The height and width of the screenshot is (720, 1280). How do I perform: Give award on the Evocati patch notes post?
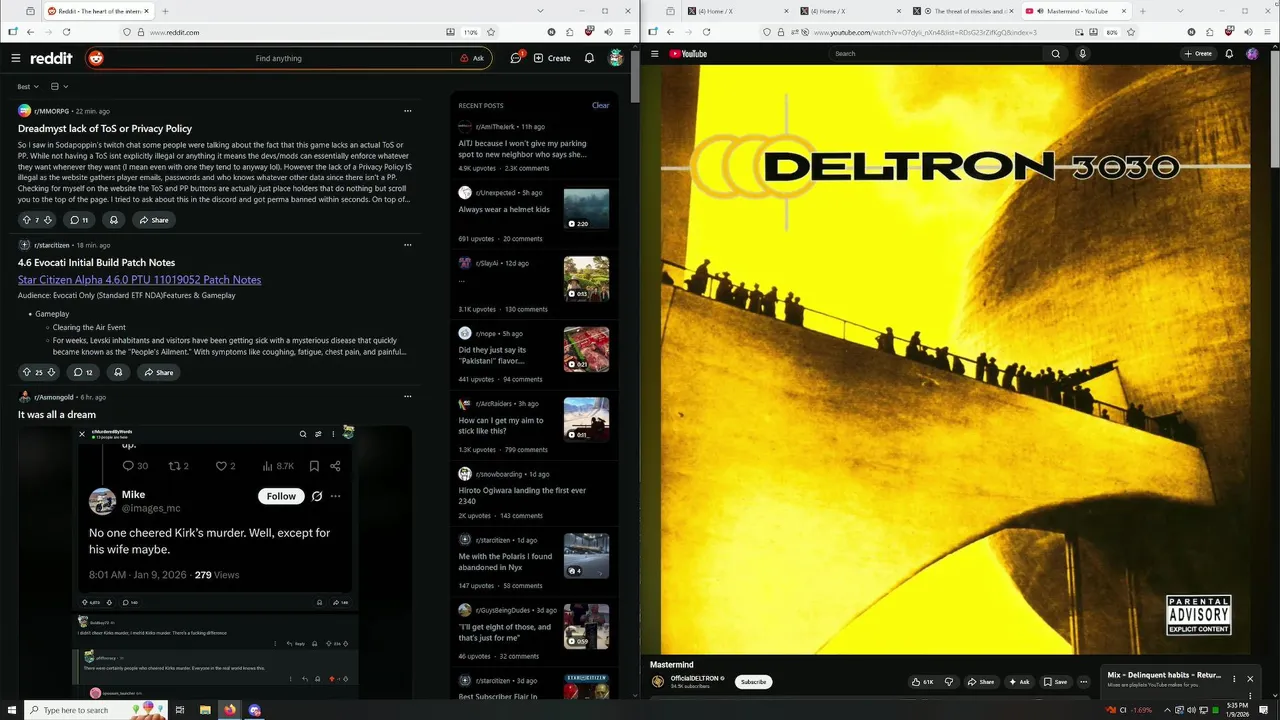tap(118, 372)
